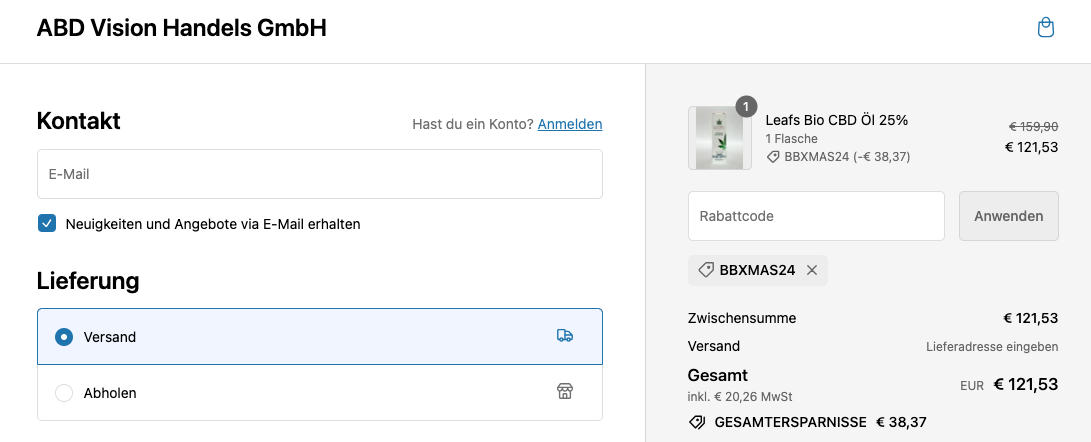The image size is (1091, 442).
Task: Click the ABD Vision Handels GmbH header
Action: click(182, 29)
